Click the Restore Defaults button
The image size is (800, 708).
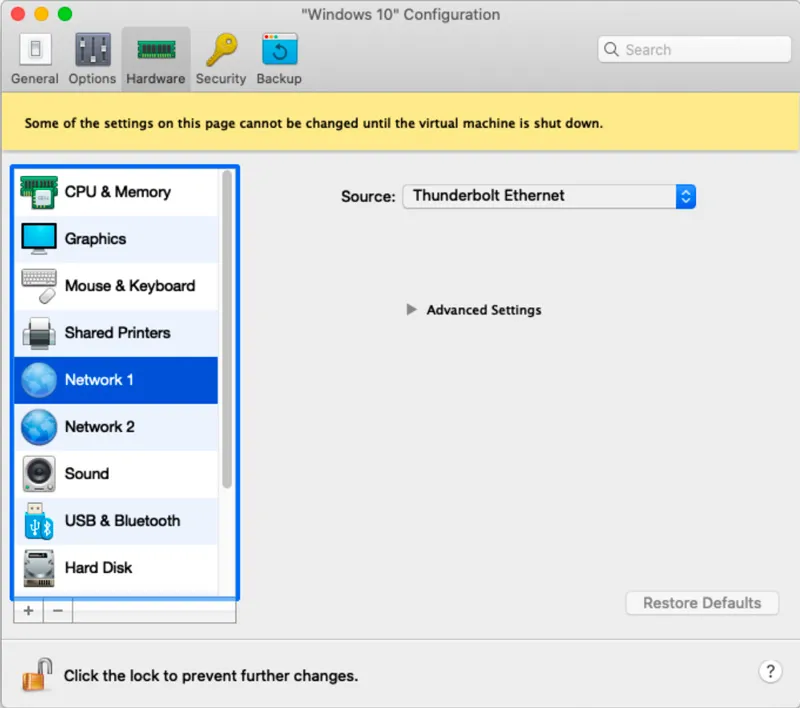tap(702, 603)
